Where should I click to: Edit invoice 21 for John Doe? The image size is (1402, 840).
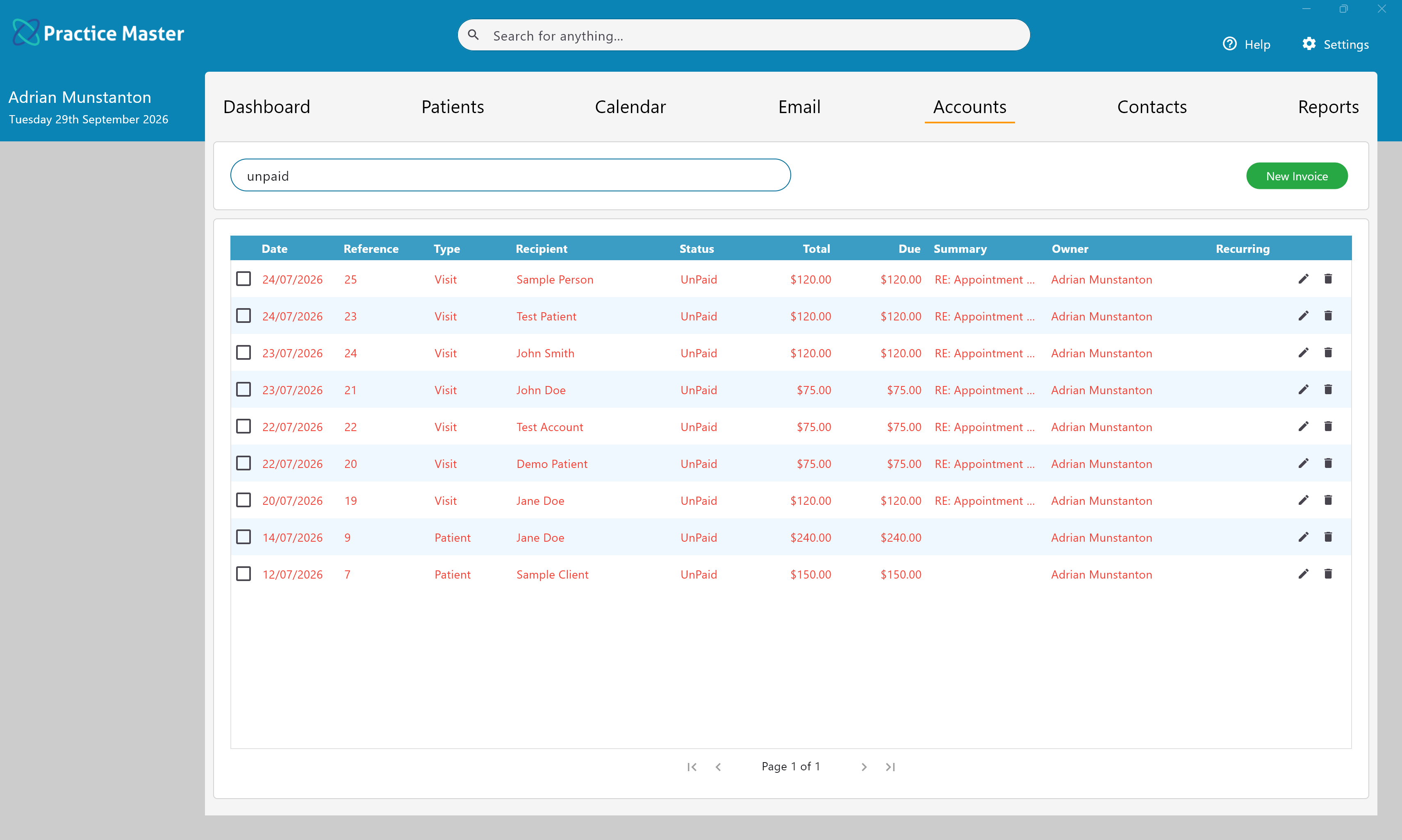1304,389
